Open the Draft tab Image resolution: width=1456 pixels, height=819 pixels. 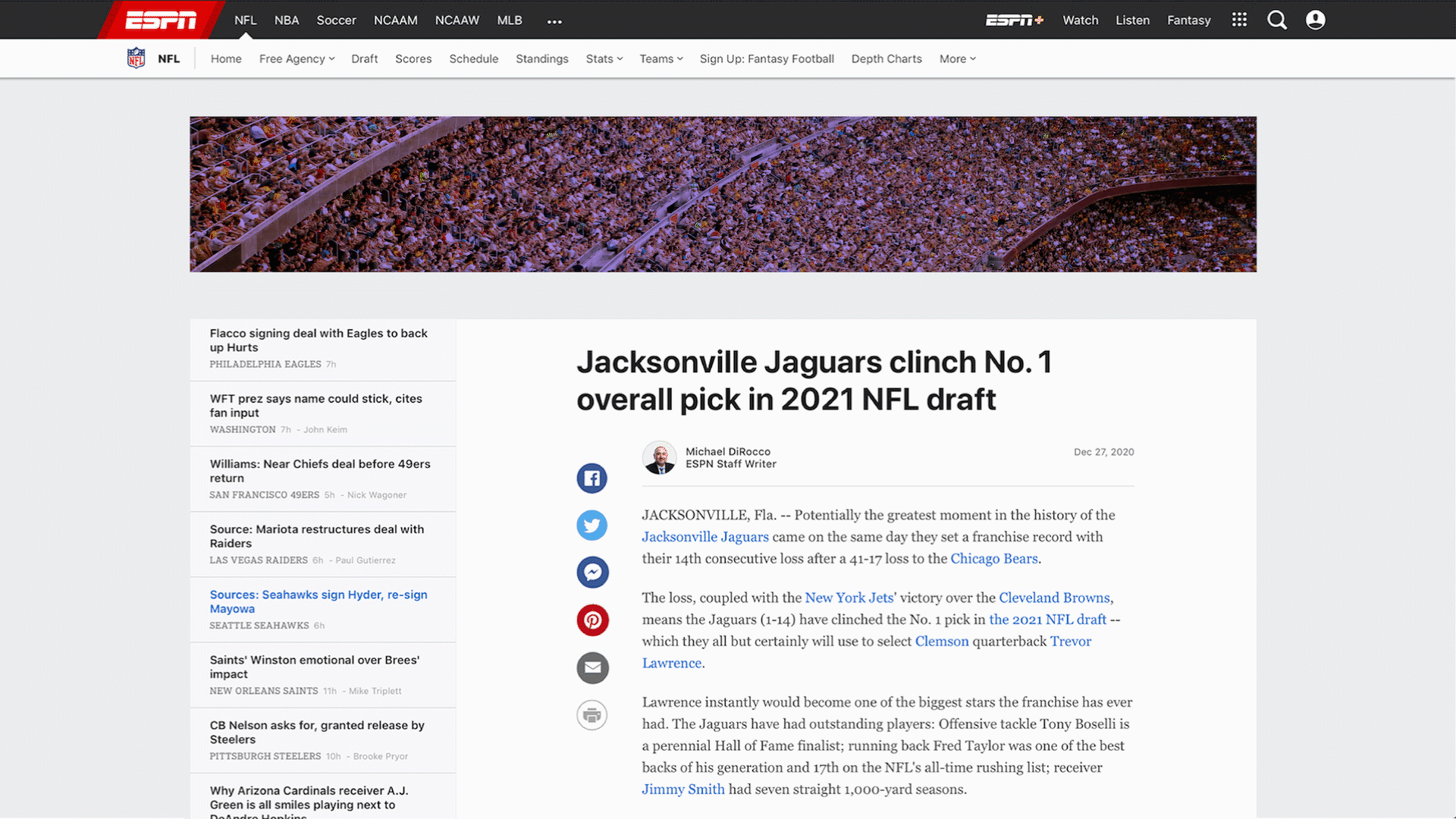(x=364, y=59)
